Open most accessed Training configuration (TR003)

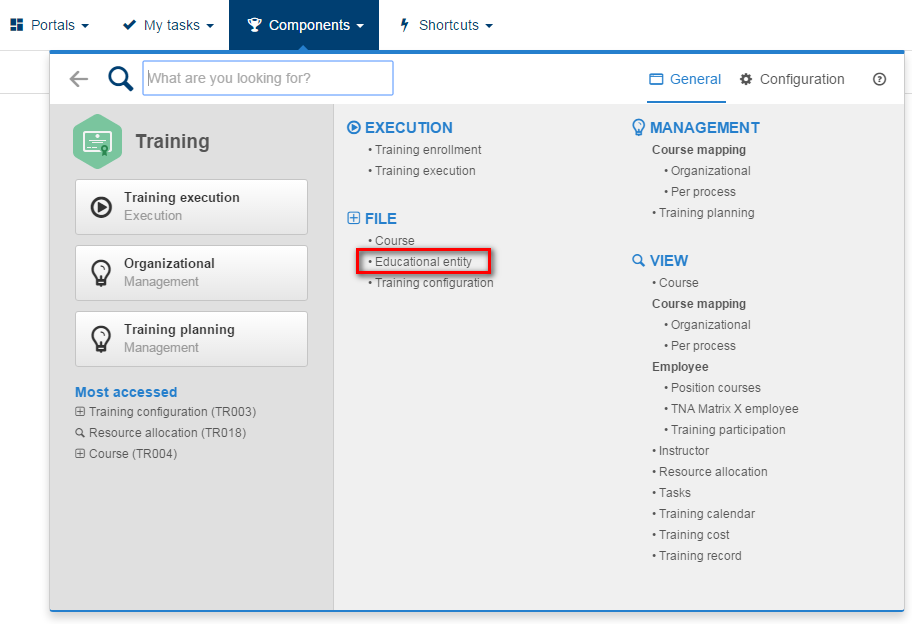point(172,412)
